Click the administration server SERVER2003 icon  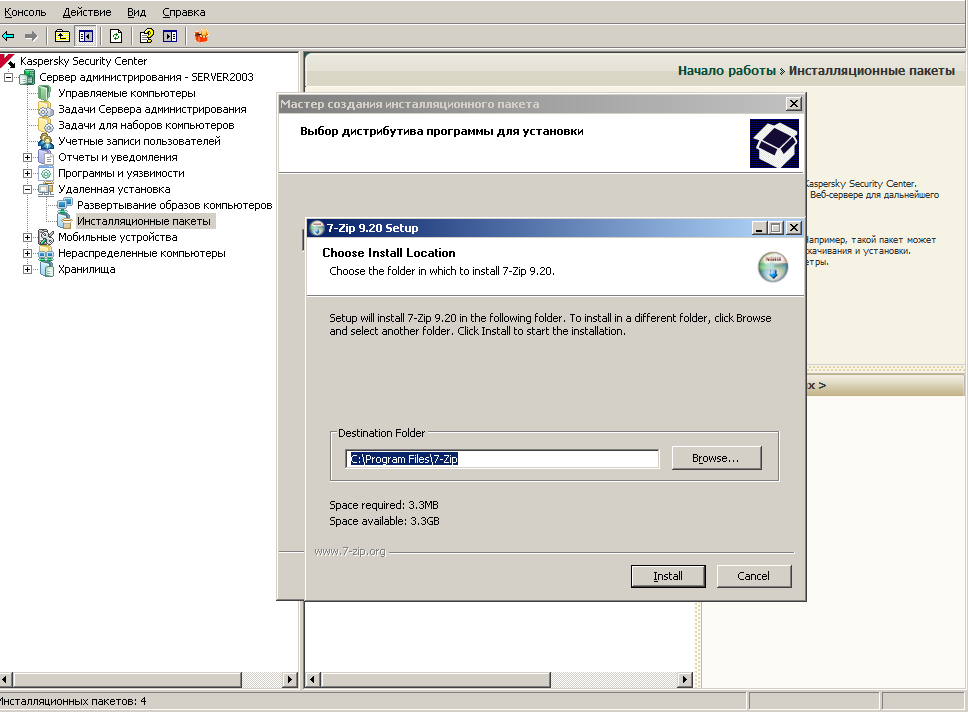pos(27,77)
